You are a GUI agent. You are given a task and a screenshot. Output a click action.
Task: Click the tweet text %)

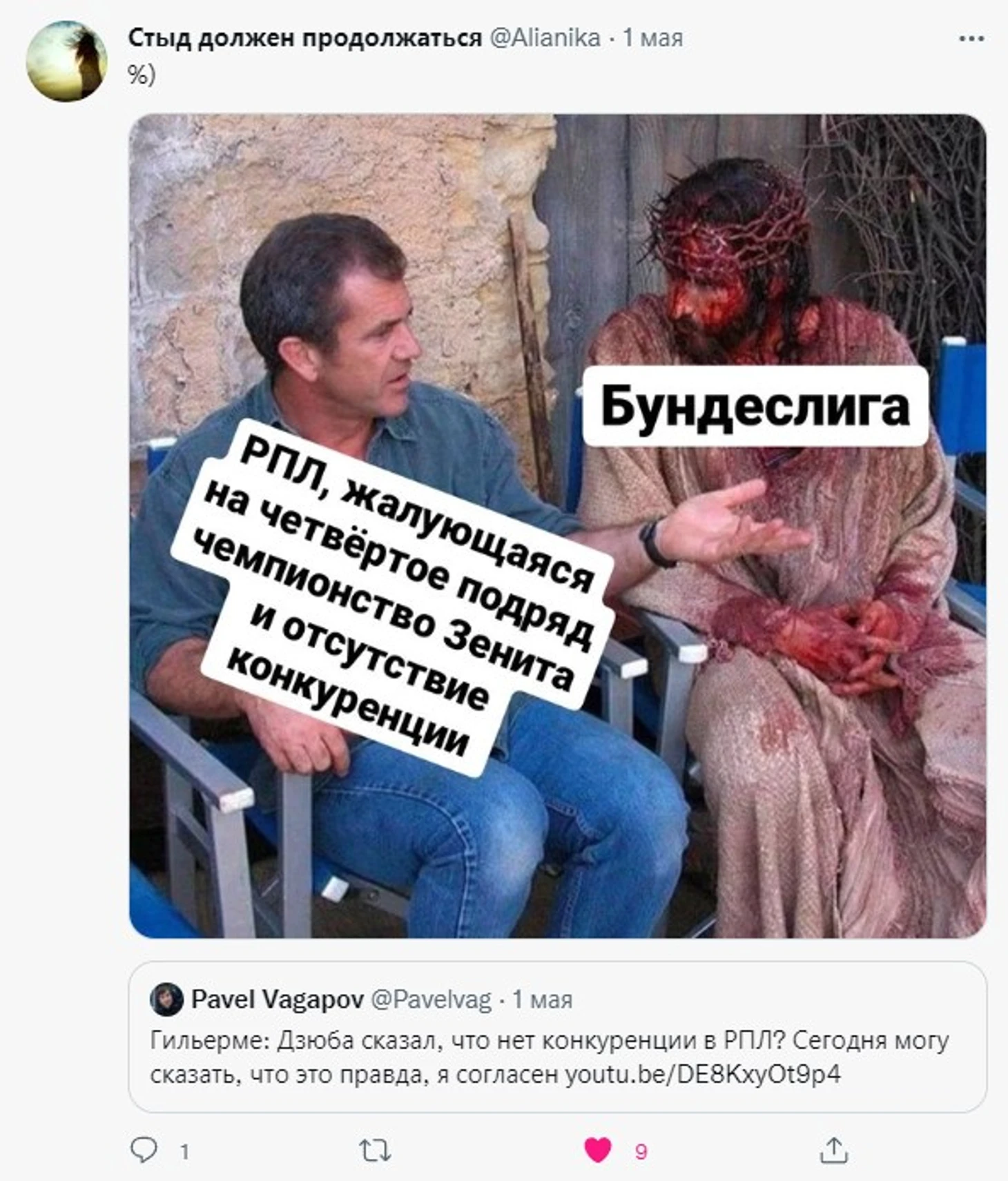click(x=142, y=75)
